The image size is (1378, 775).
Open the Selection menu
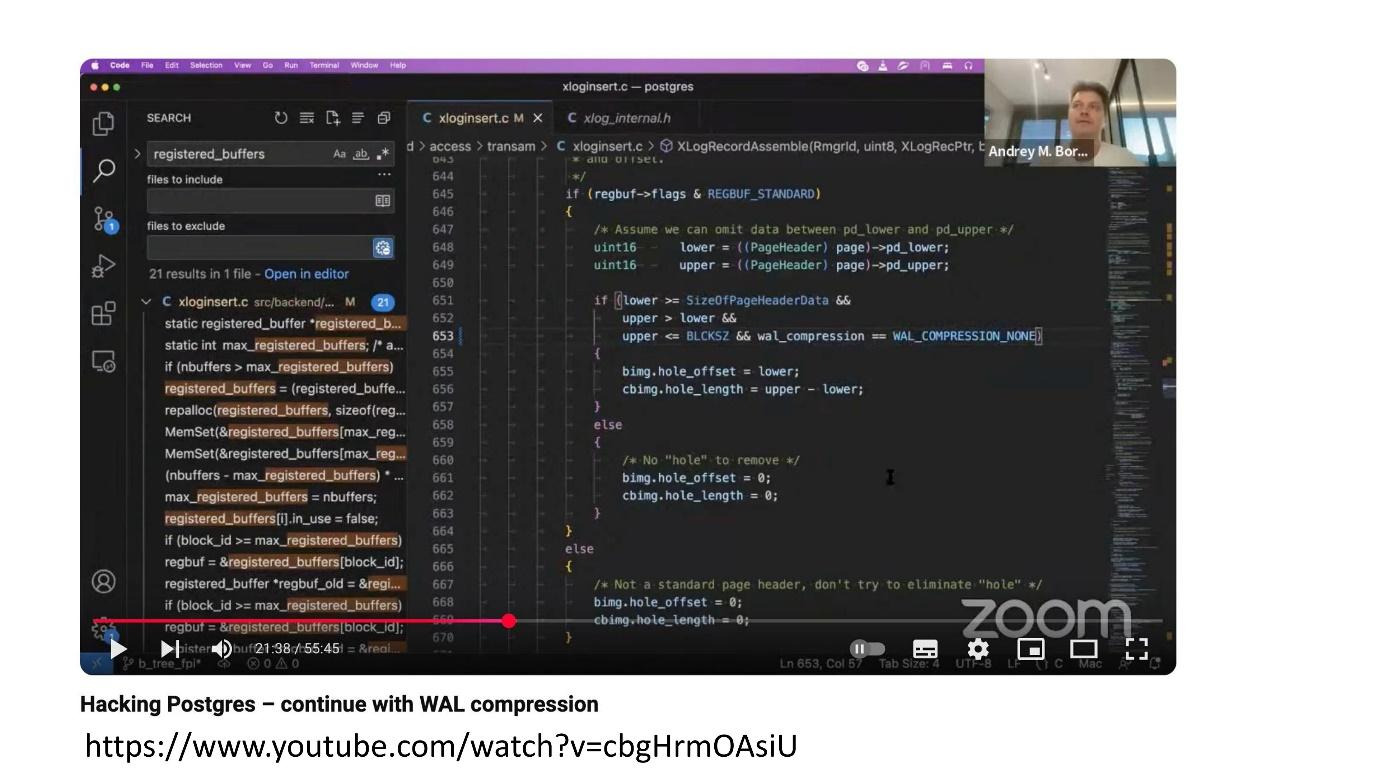(x=206, y=66)
